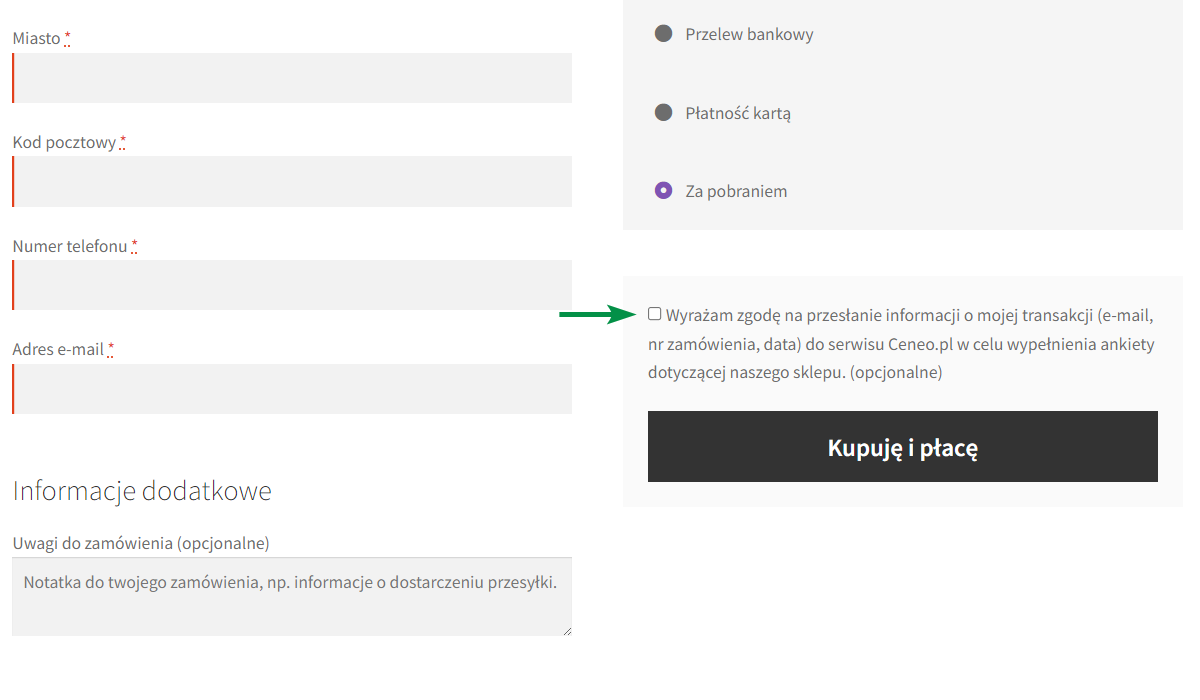Tick the Ceneo.pl consent checkbox
Image resolution: width=1200 pixels, height=700 pixels.
pos(655,314)
